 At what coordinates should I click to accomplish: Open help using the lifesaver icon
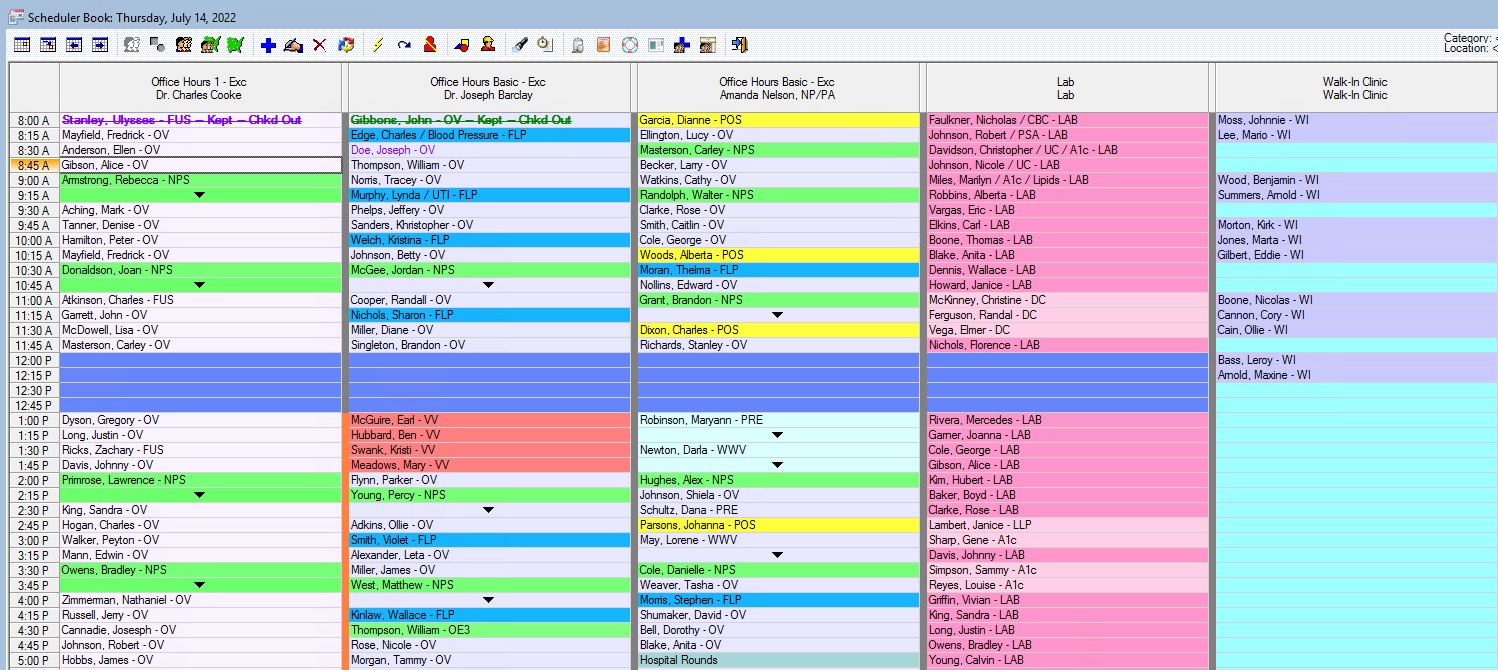coord(629,44)
